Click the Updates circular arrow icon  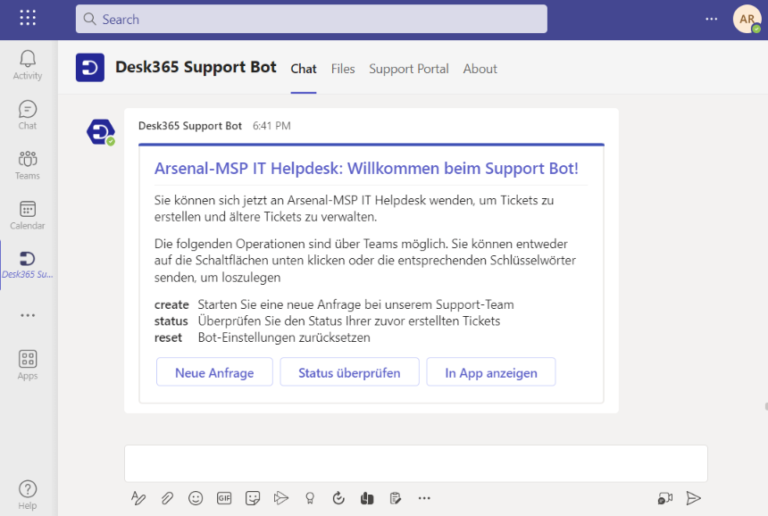[338, 498]
